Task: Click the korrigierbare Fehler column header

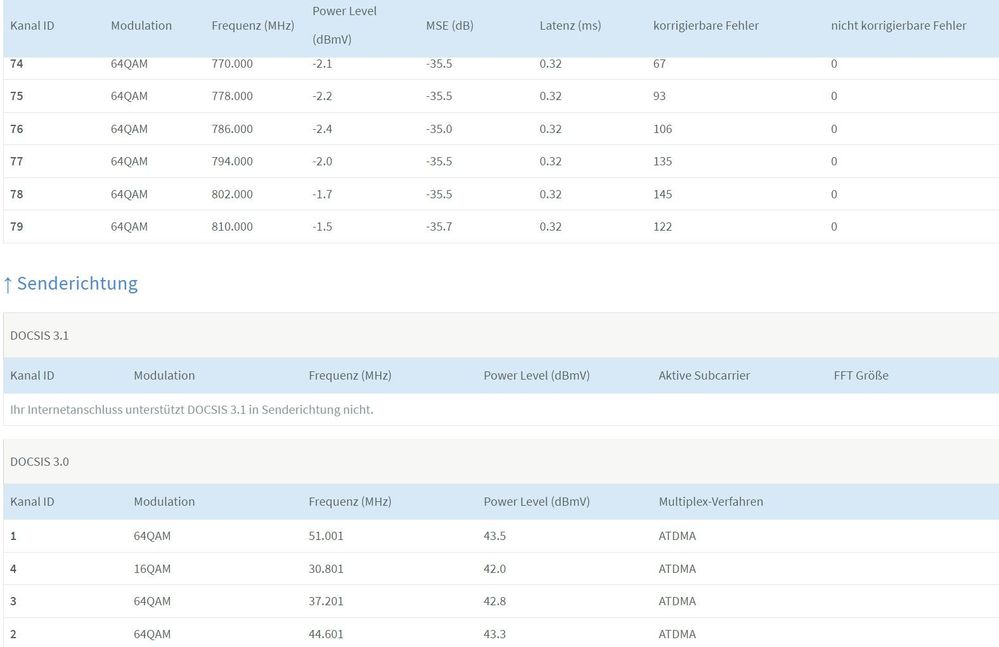Action: click(706, 26)
